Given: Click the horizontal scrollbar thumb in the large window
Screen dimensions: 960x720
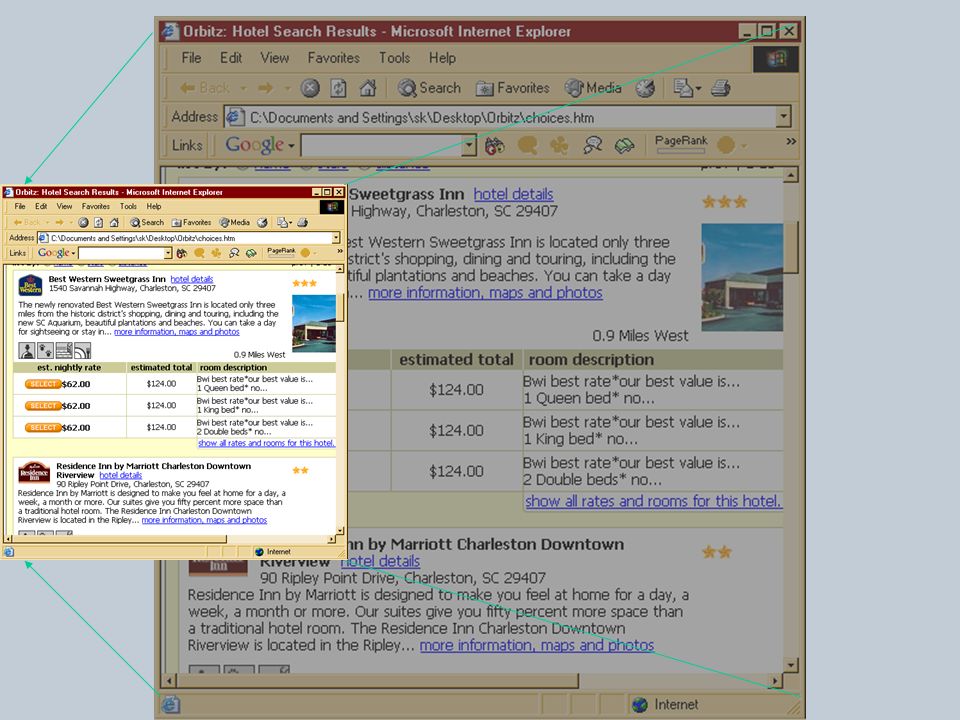Looking at the screenshot, I should tap(378, 680).
